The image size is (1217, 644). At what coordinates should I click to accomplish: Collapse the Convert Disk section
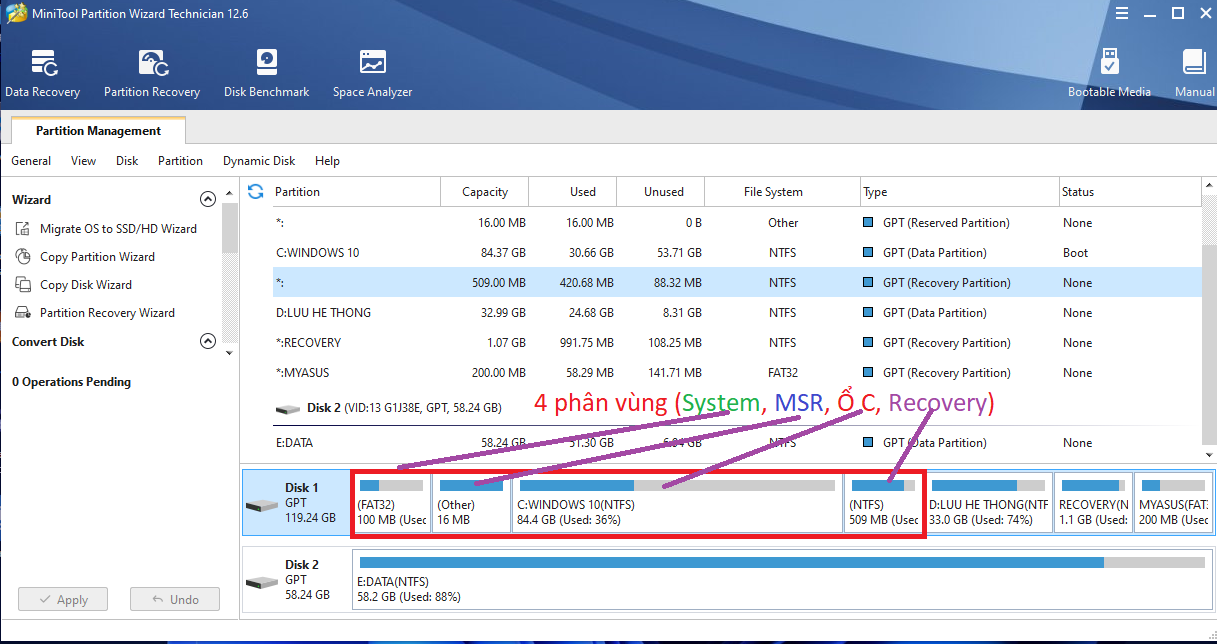[208, 341]
